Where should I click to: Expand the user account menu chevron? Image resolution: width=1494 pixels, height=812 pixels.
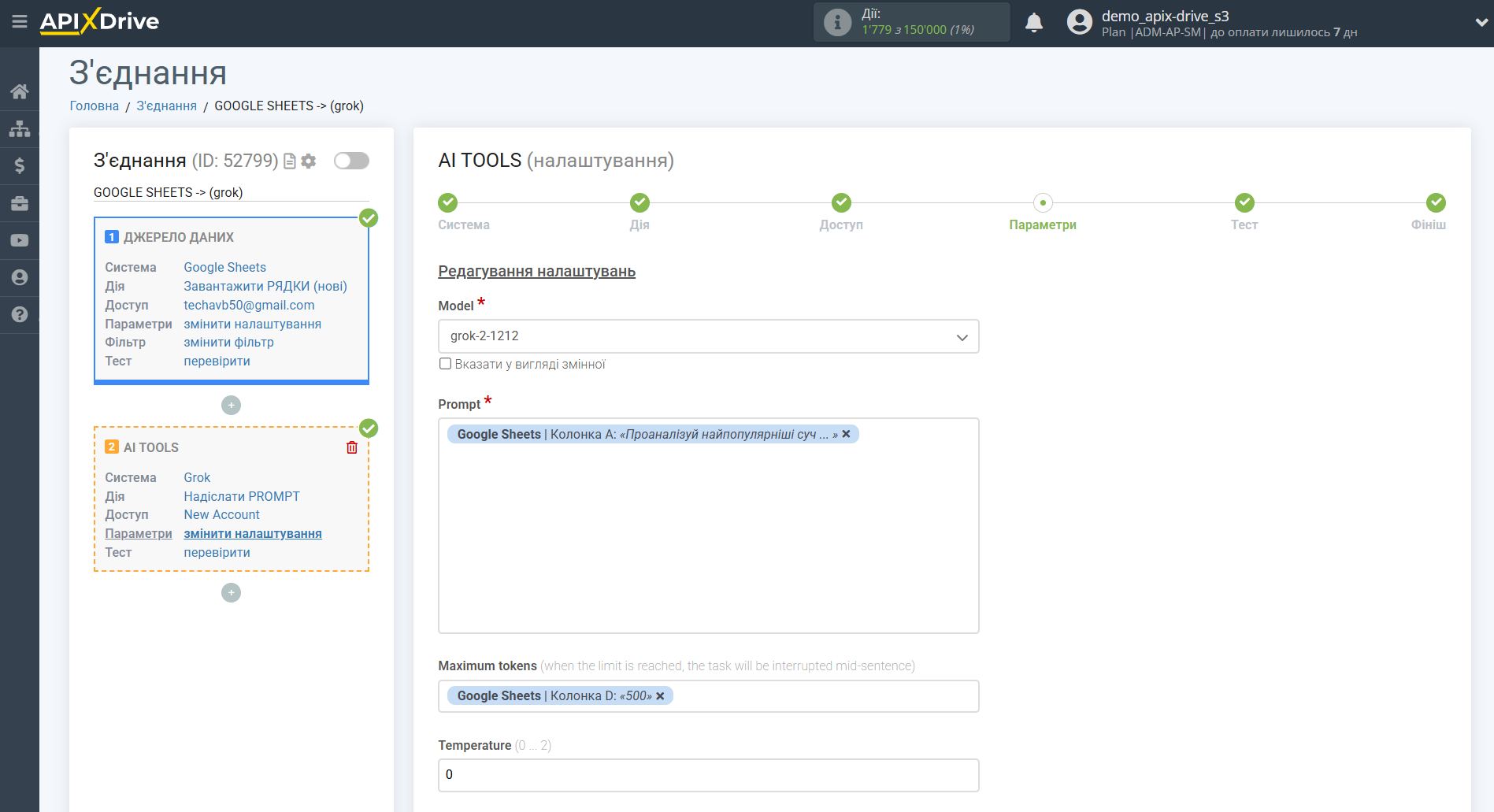1481,23
